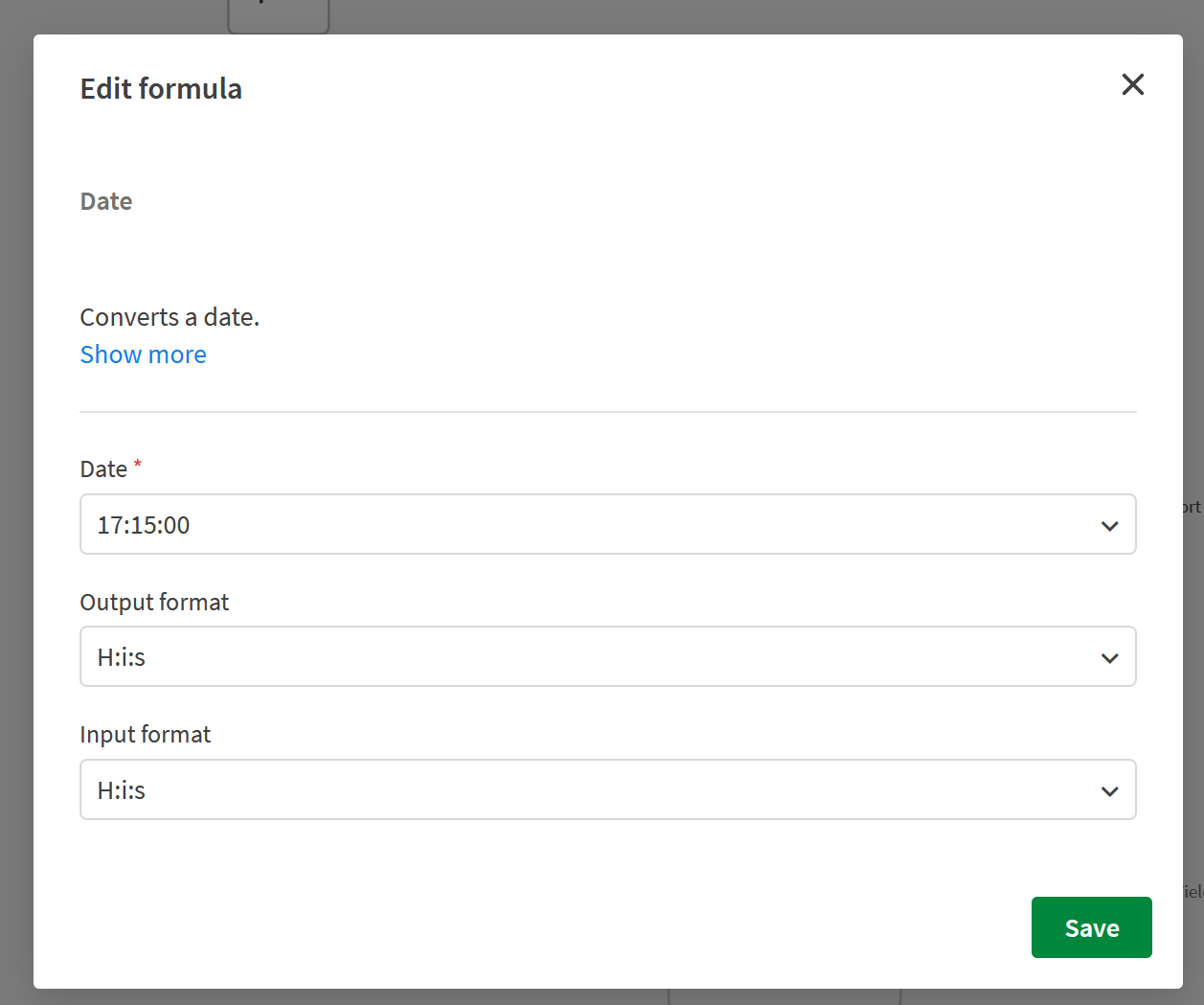
Task: Click the chevron on the Input format field
Action: [x=1110, y=790]
